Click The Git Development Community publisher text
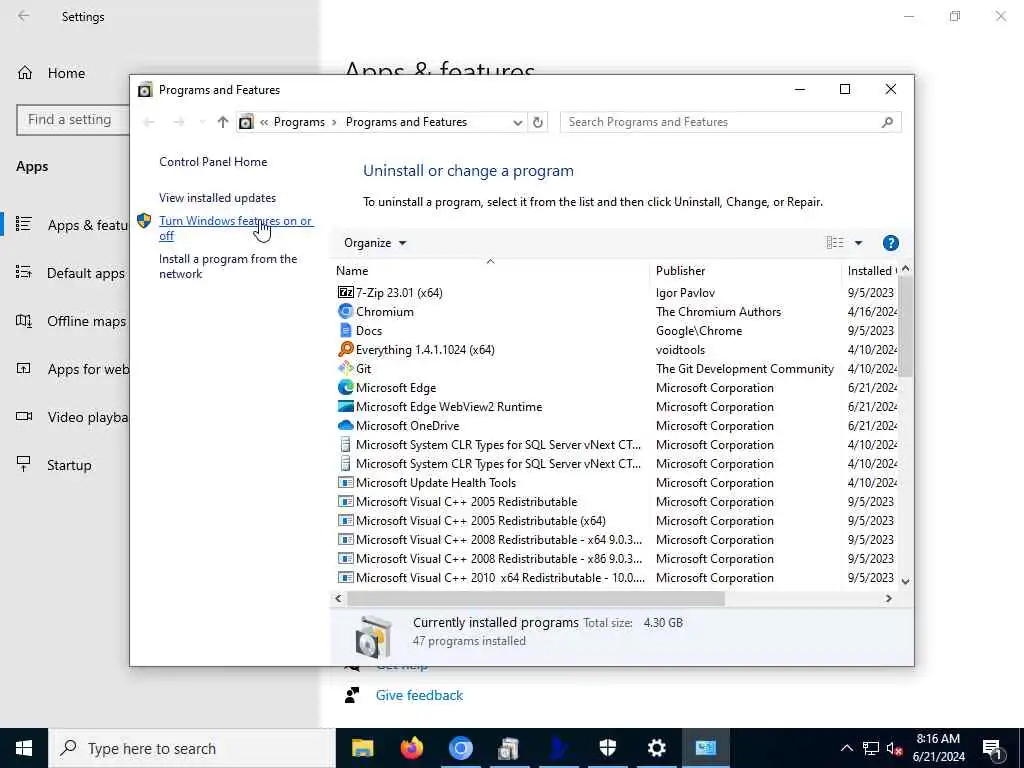The image size is (1024, 768). point(744,369)
